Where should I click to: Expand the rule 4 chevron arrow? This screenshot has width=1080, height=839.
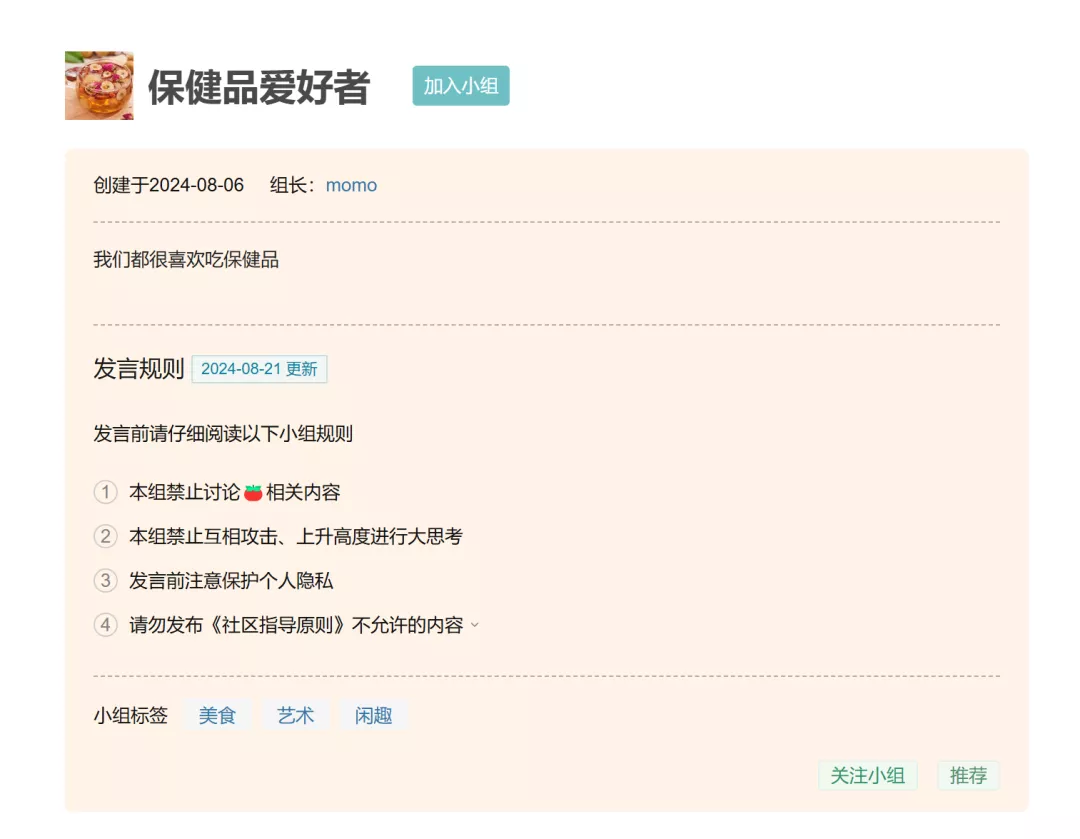pyautogui.click(x=475, y=625)
